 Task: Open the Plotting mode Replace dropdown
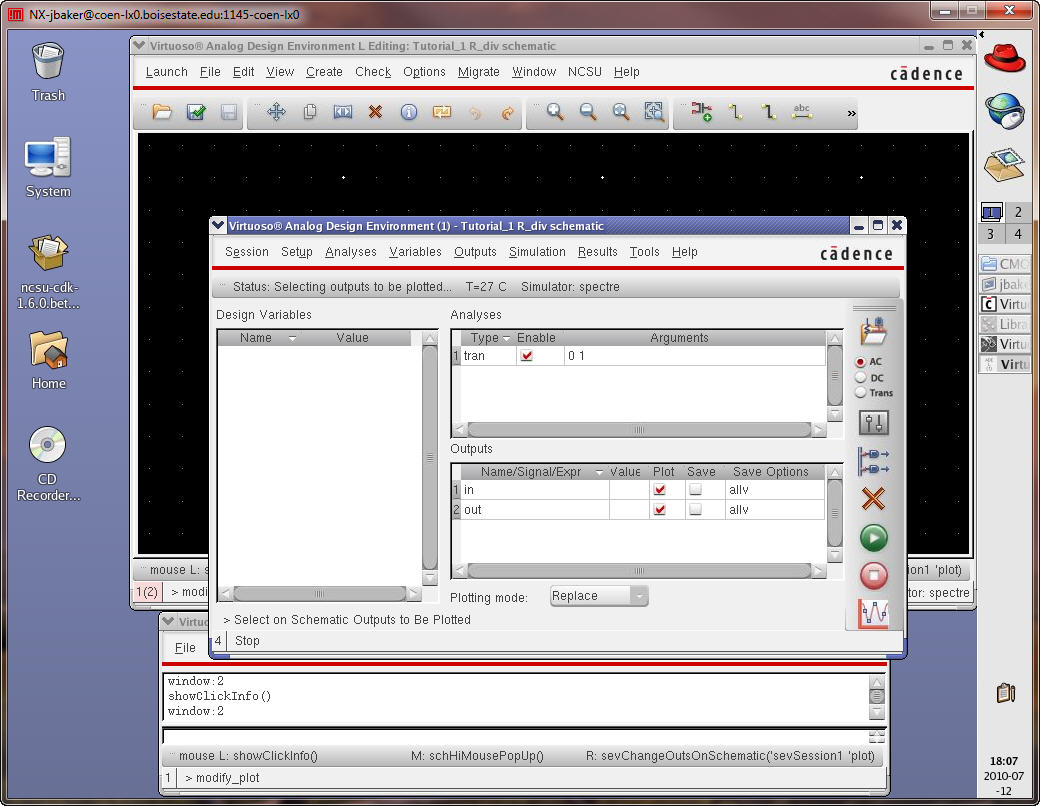598,596
